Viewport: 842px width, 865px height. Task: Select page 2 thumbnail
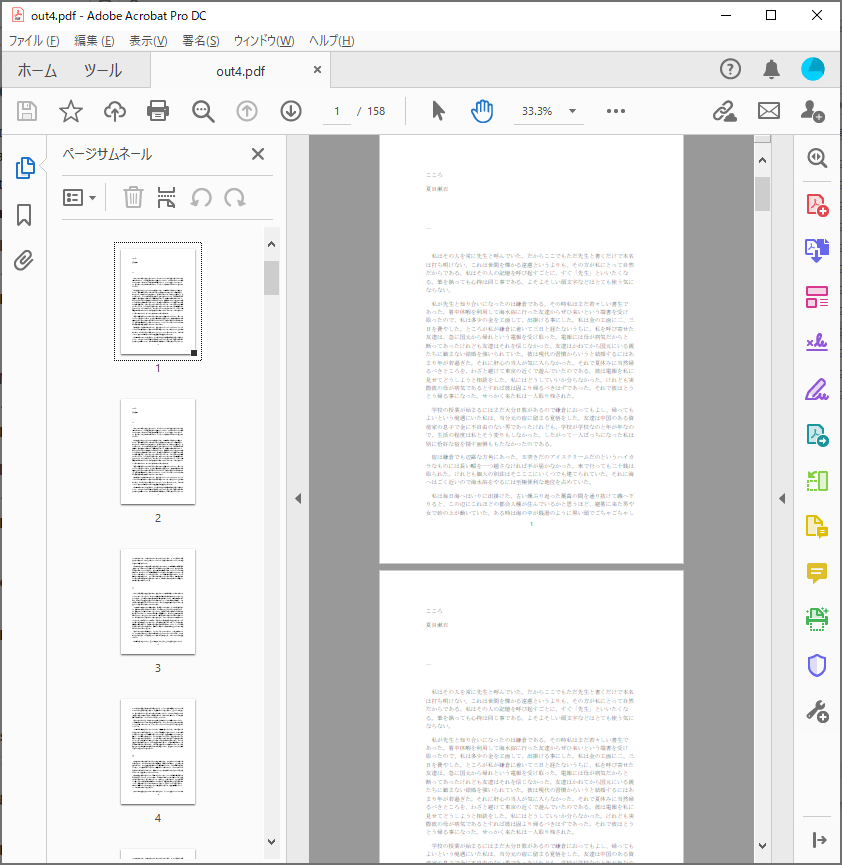tap(158, 451)
